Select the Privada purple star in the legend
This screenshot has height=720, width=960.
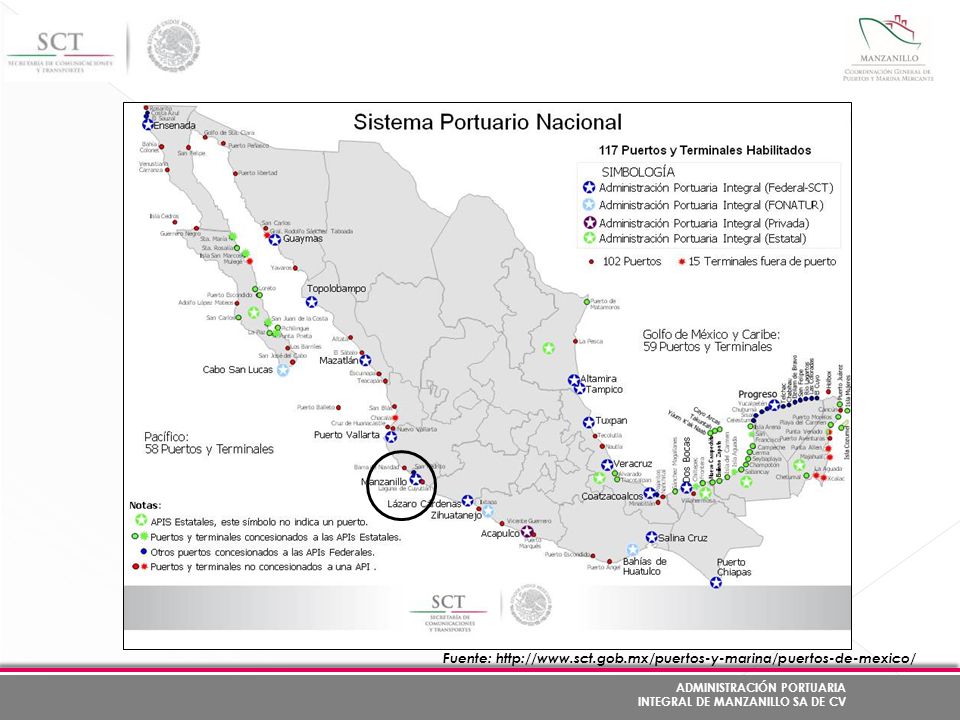pyautogui.click(x=590, y=222)
